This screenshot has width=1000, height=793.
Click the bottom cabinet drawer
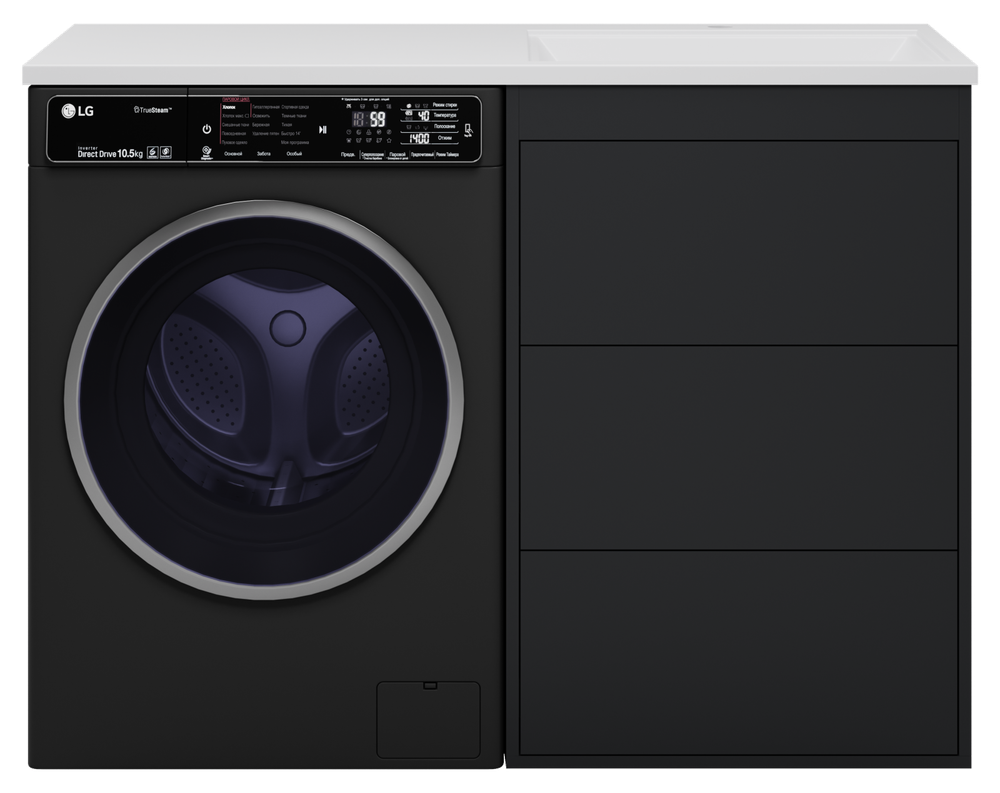739,653
